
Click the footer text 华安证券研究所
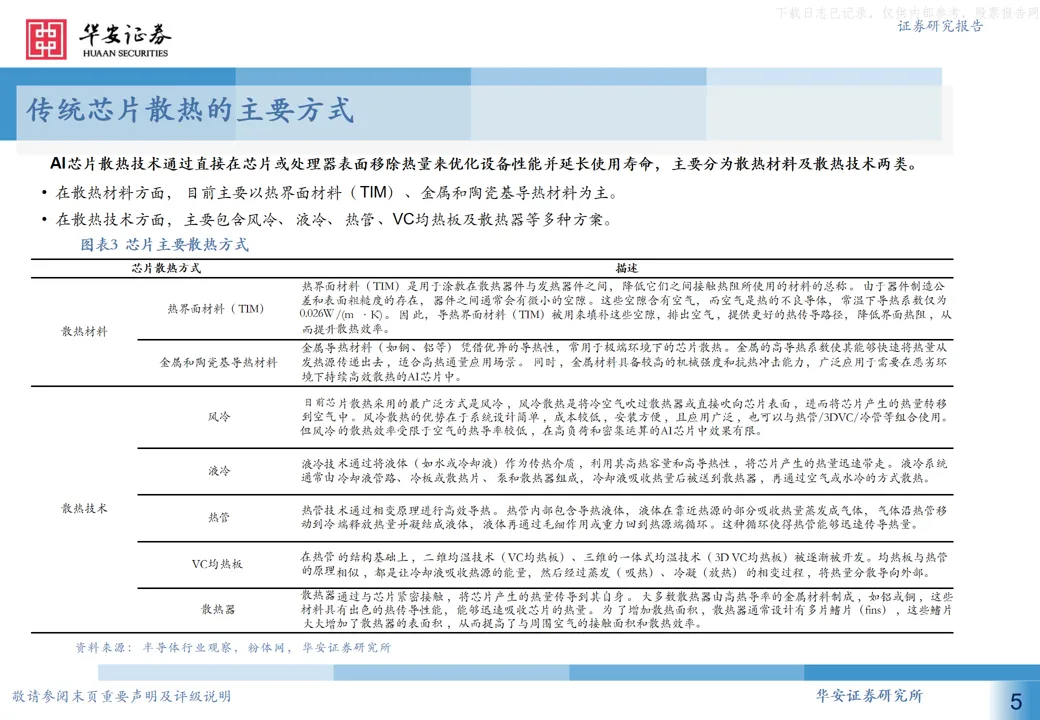869,696
